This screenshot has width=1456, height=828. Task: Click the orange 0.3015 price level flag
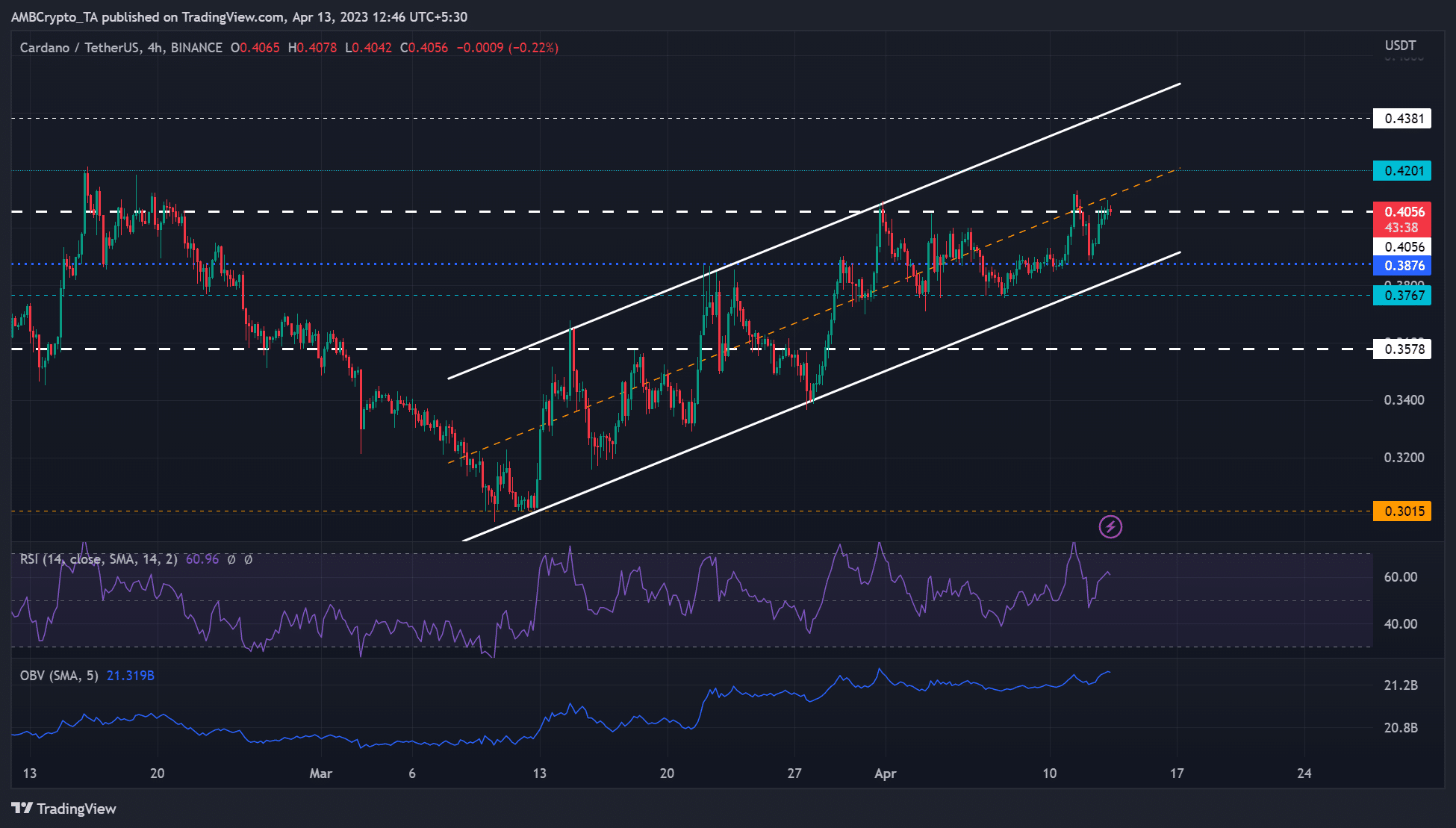coord(1401,511)
